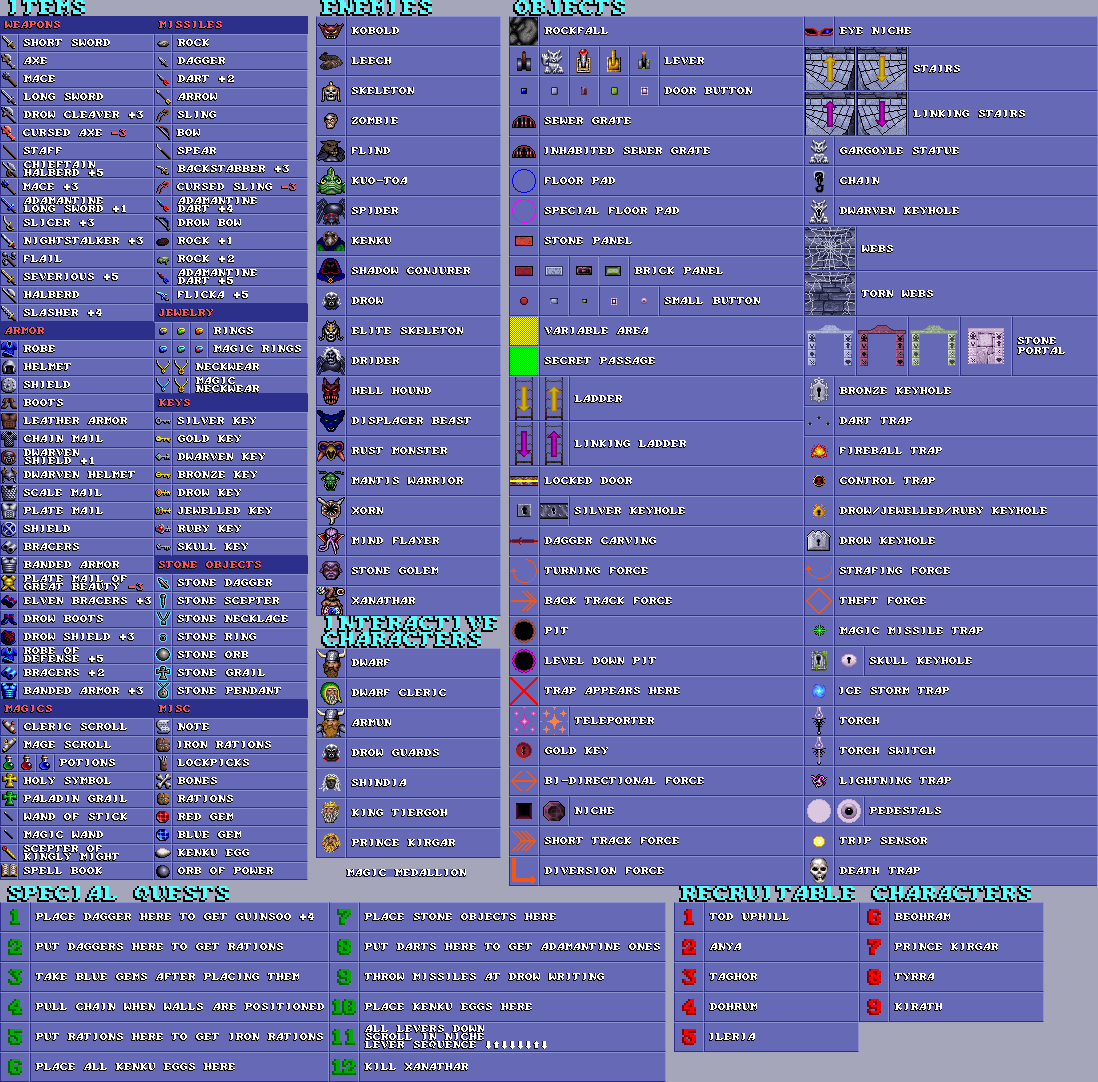
Task: Click the Drider enemy icon
Action: point(331,361)
